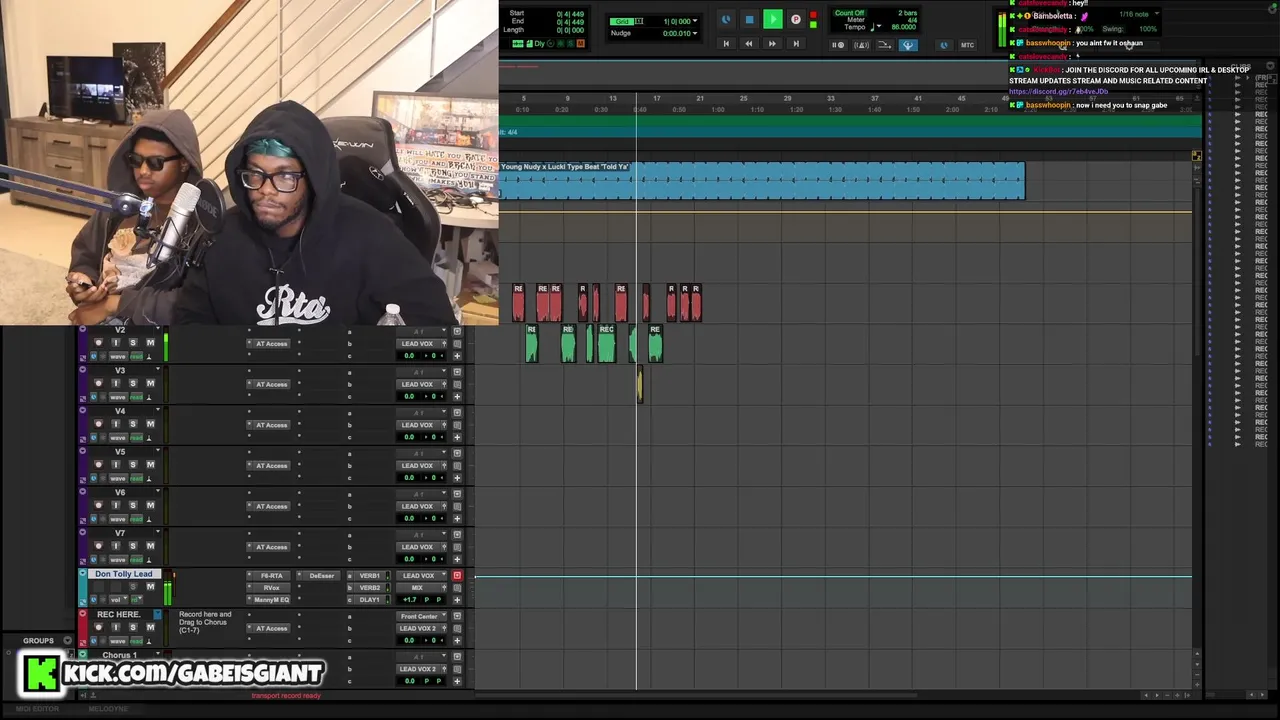The width and height of the screenshot is (1280, 720).
Task: Mute the V6 track
Action: 150,505
